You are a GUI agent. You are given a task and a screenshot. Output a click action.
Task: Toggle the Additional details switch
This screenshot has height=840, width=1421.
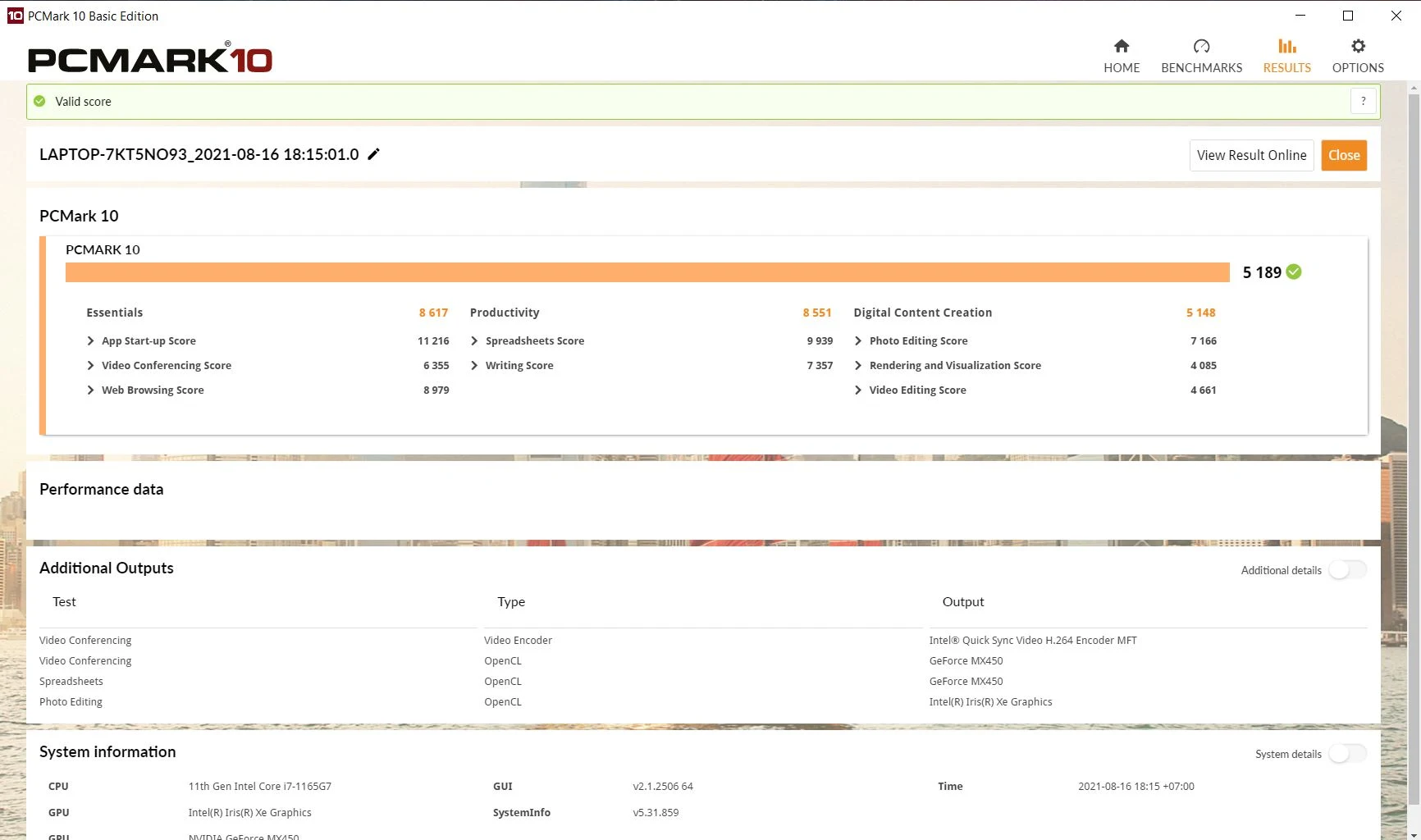click(1347, 570)
